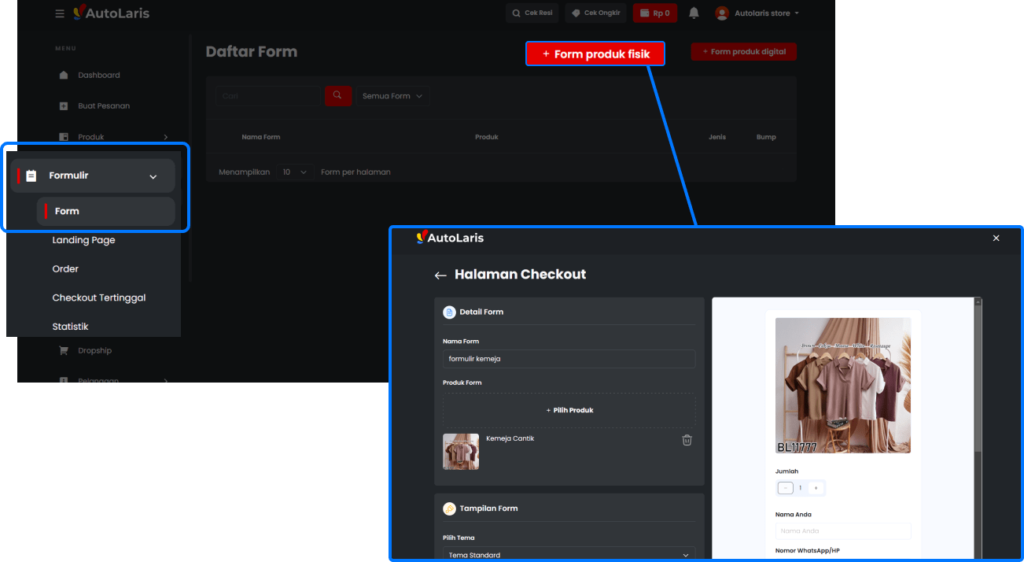The width and height of the screenshot is (1024, 562).
Task: Click Kemeja Cantik product thumbnail
Action: pos(460,452)
